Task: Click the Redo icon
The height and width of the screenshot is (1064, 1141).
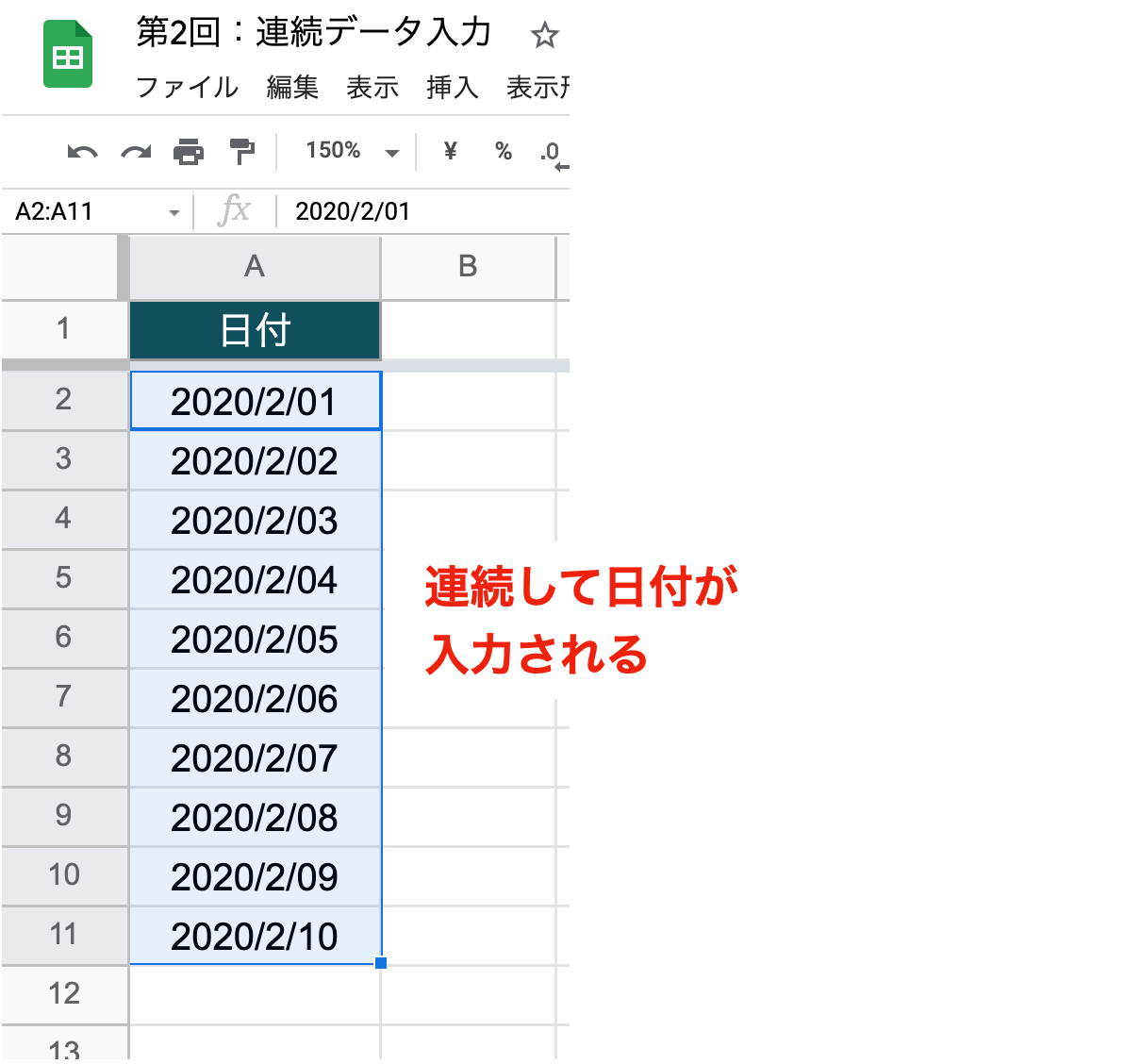Action: (135, 151)
